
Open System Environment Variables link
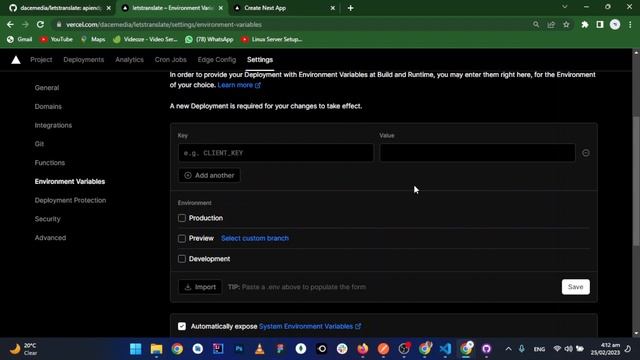pos(310,326)
